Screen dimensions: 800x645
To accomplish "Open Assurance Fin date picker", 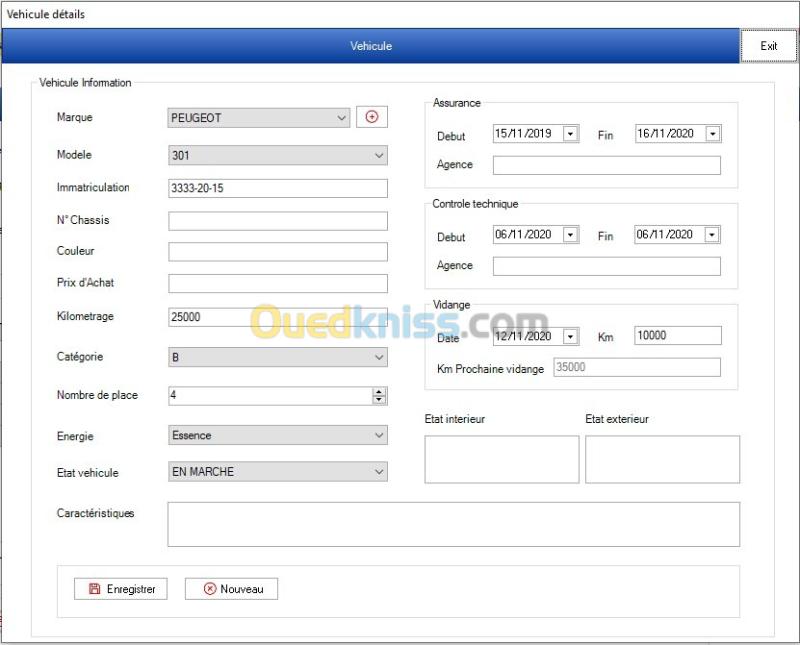I will [x=713, y=134].
